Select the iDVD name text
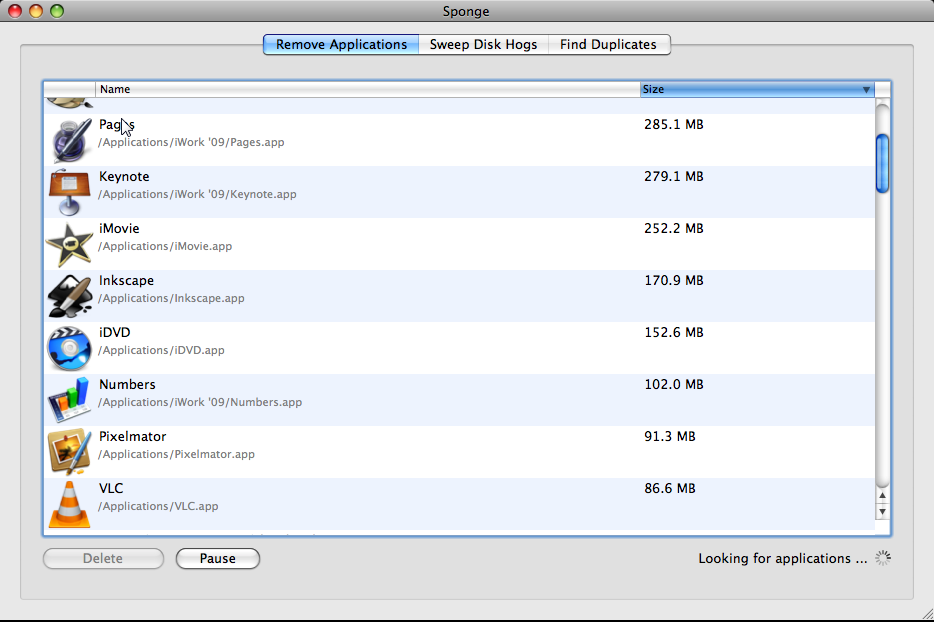Image resolution: width=934 pixels, height=622 pixels. (114, 332)
